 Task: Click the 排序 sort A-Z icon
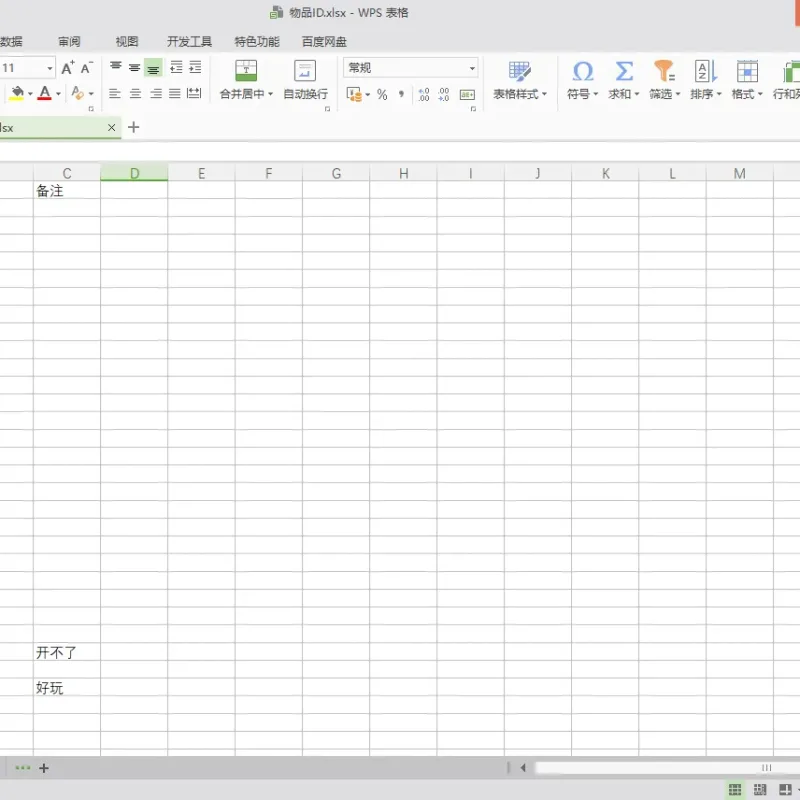(x=706, y=71)
